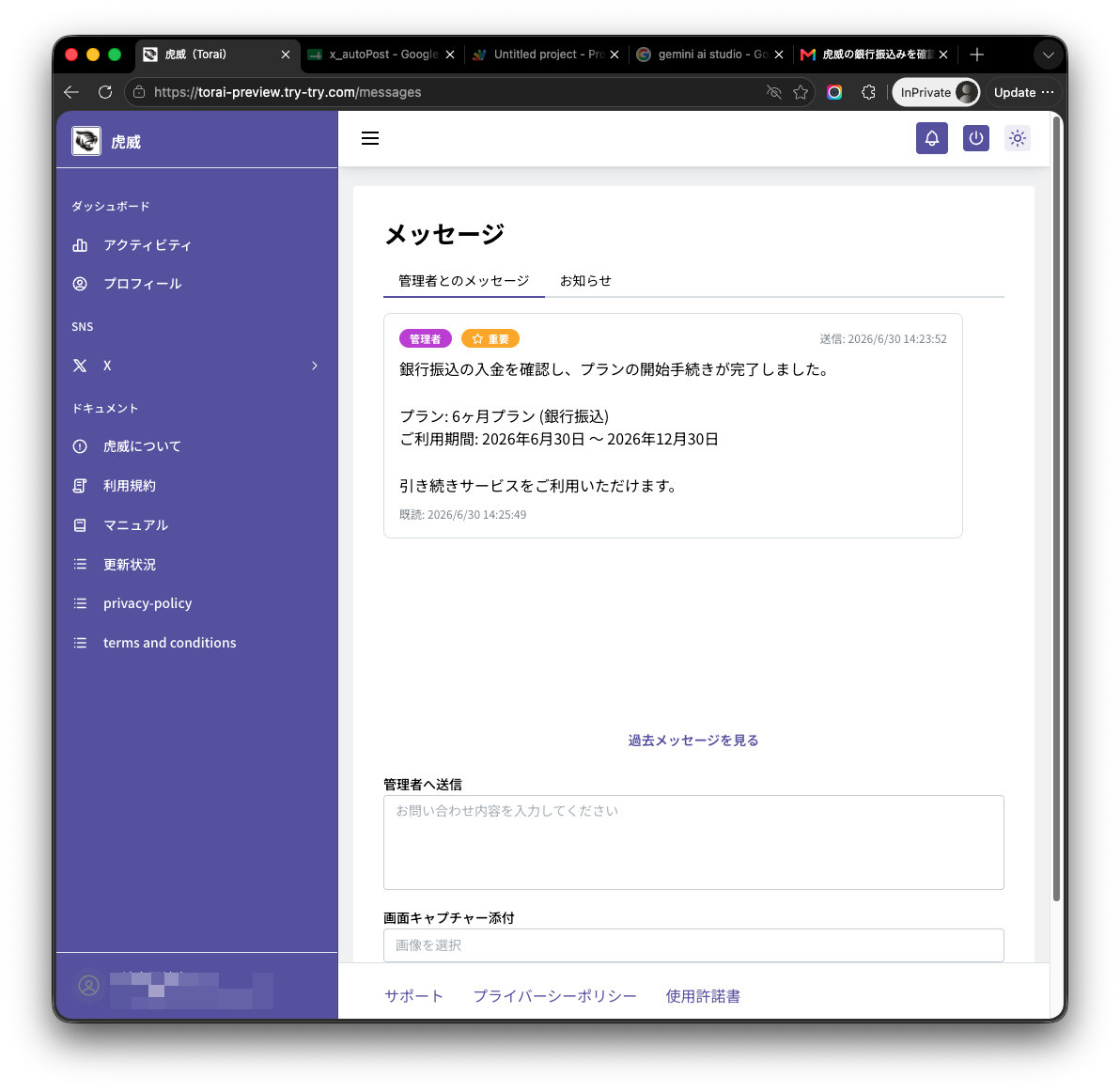The image size is (1120, 1092).
Task: Open プライバシーポリシー footer link
Action: pyautogui.click(x=554, y=996)
